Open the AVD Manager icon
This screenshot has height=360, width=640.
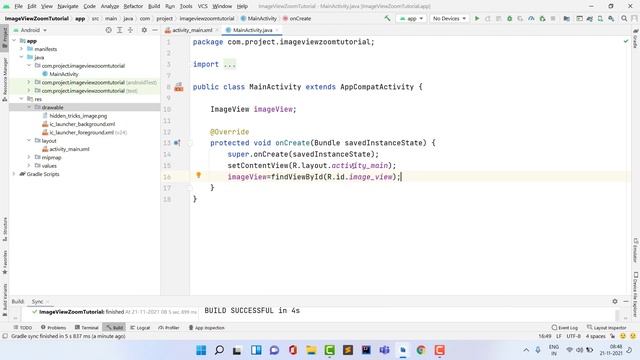(x=600, y=18)
